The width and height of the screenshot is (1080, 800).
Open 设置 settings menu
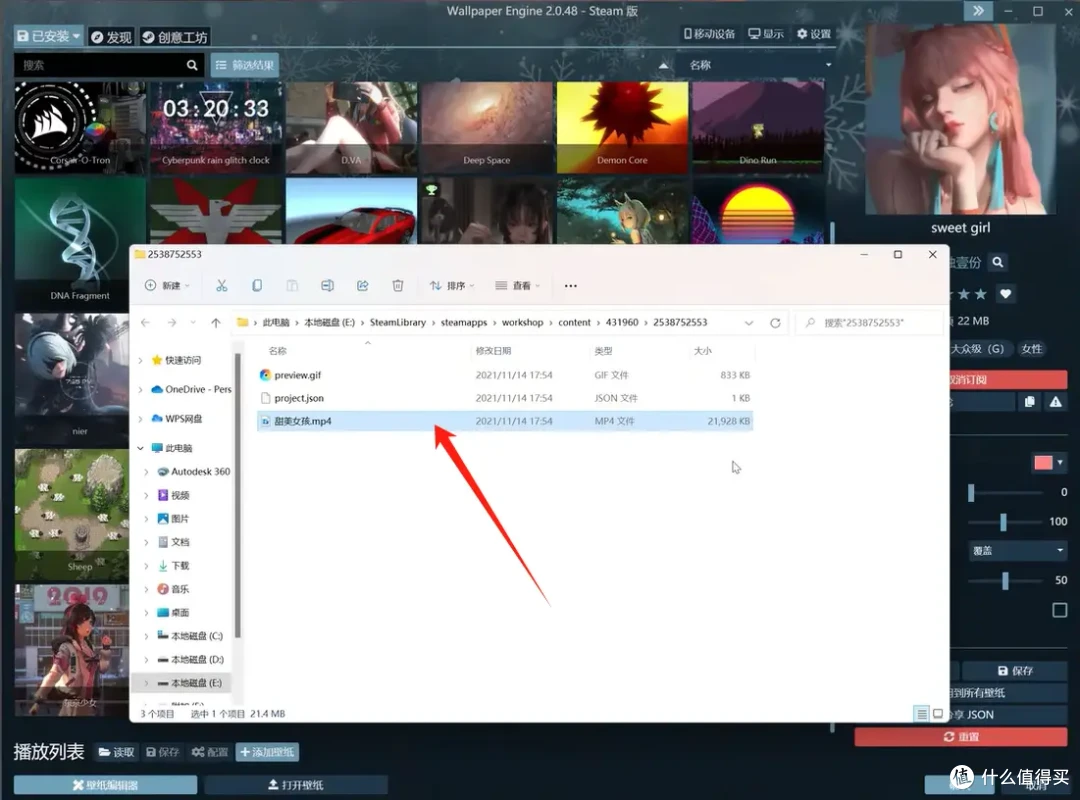pos(813,34)
